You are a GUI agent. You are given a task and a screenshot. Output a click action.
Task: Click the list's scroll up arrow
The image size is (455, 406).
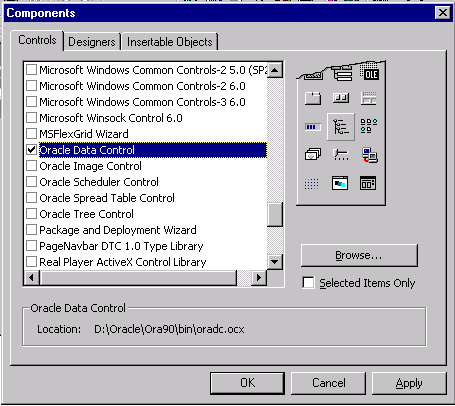coord(275,70)
